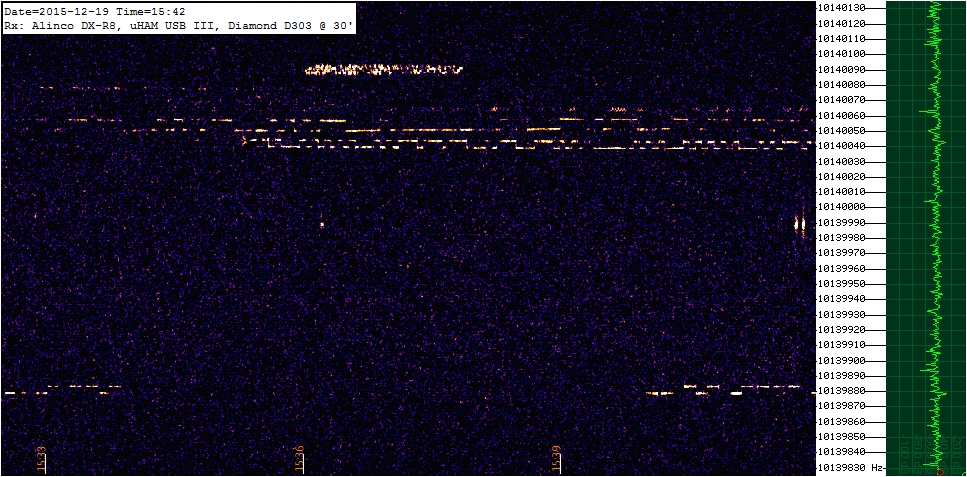Select the 10139890 frequency label

click(843, 376)
